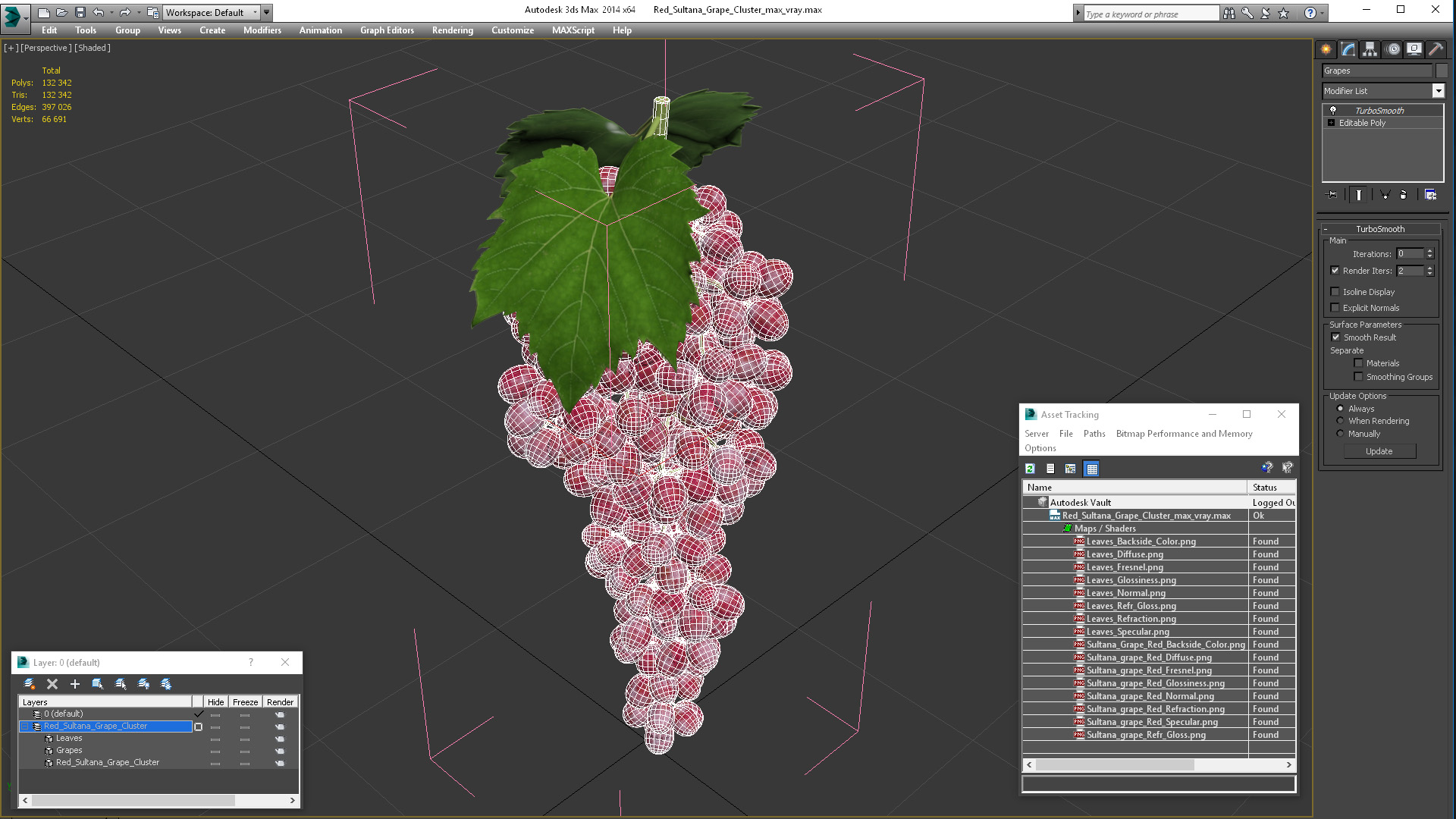Enable Separate by Smoothing Groups checkbox
The image size is (1456, 819).
(x=1358, y=377)
